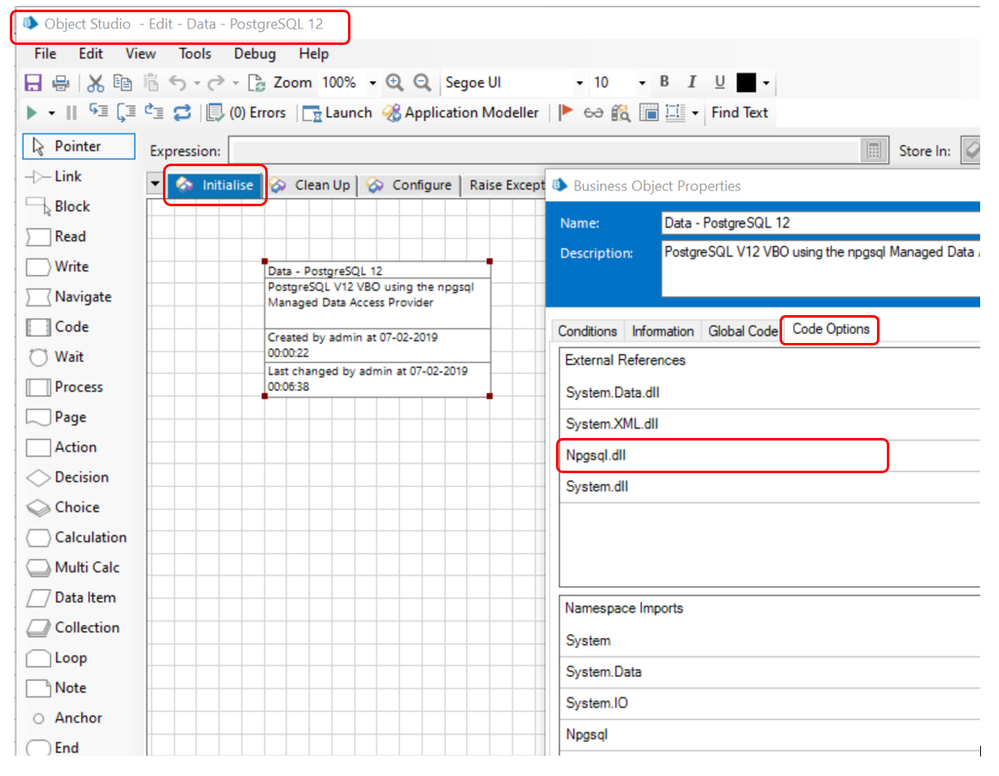Open the zoom percentage dropdown
This screenshot has width=999, height=776.
pos(372,83)
